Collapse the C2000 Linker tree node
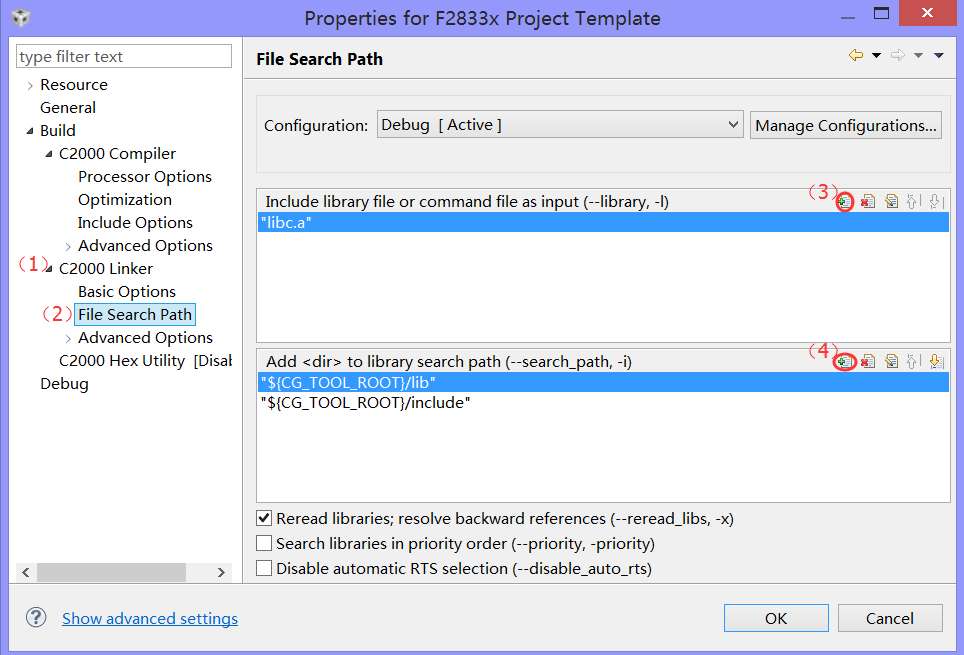The height and width of the screenshot is (655, 964). (49, 269)
